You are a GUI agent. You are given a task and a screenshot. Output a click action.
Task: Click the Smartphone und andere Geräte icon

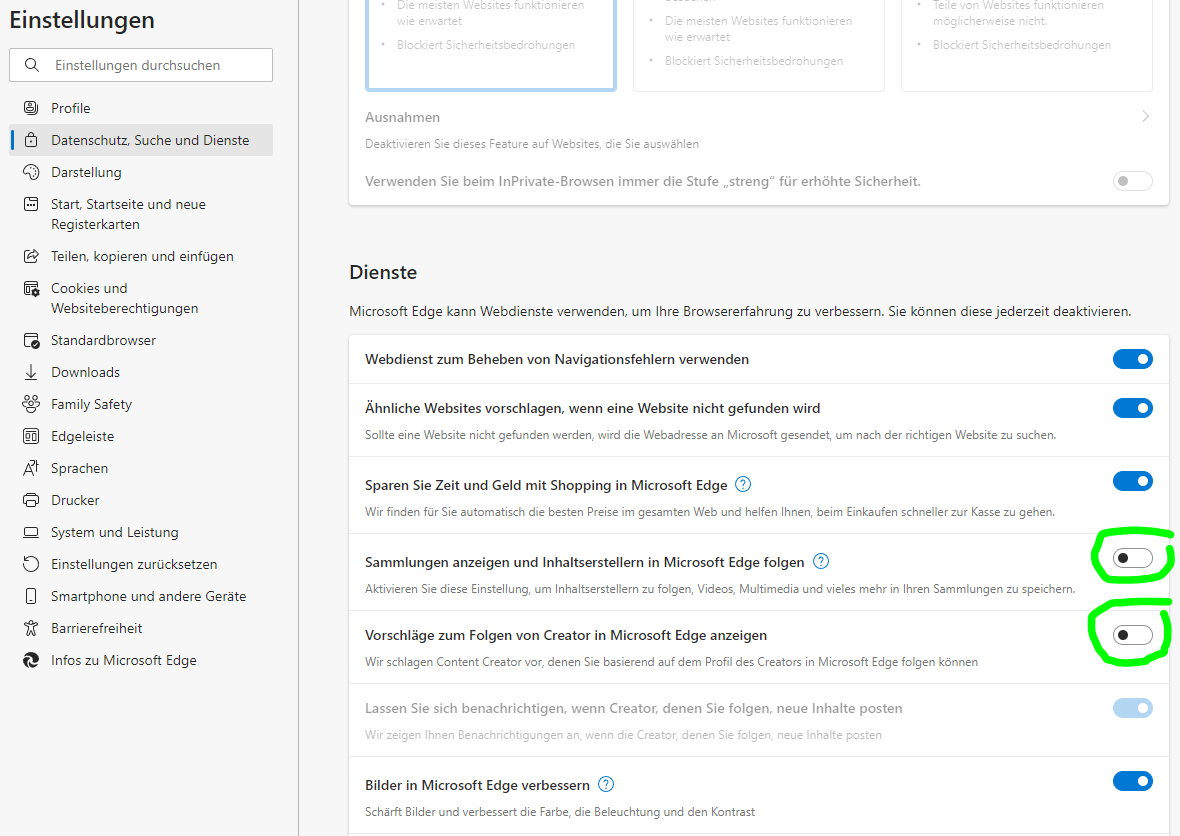coord(31,596)
